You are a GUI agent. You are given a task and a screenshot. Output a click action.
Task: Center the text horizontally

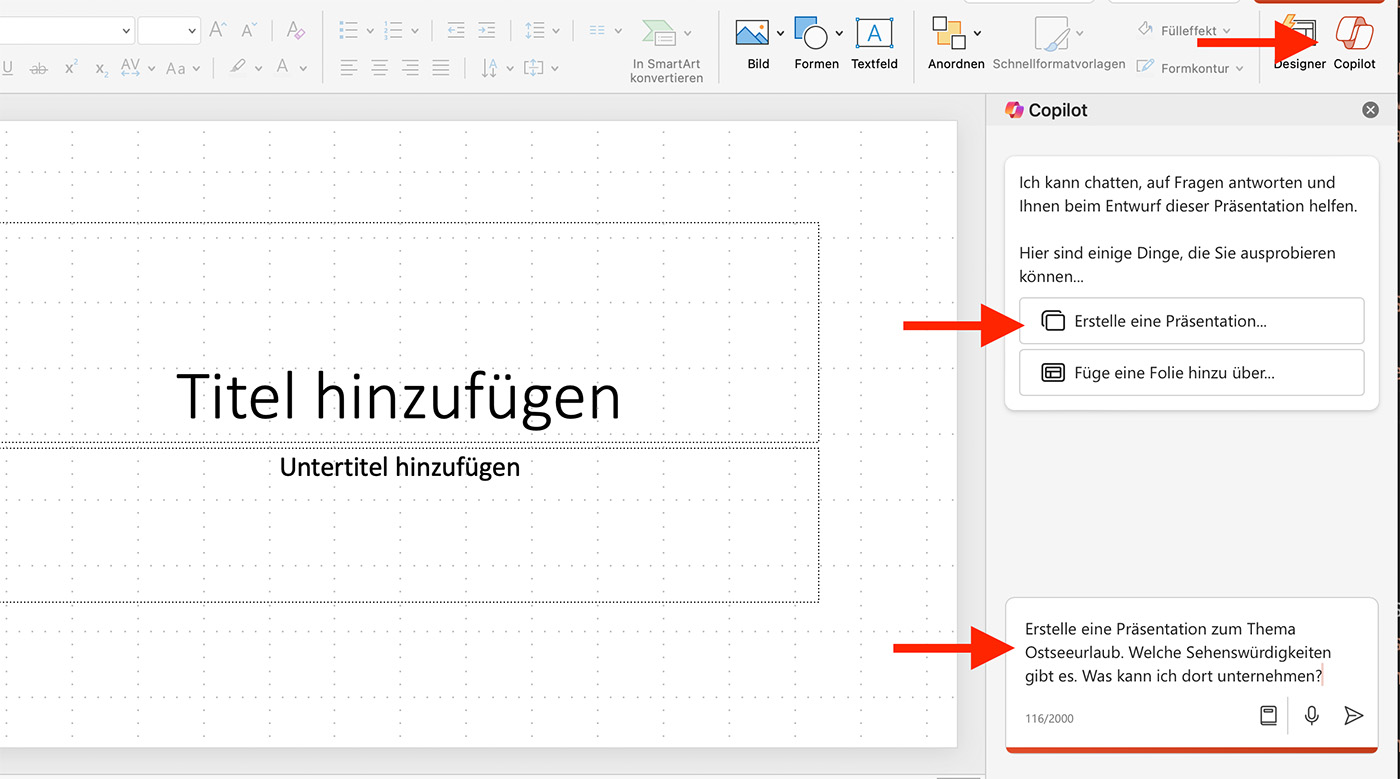[x=379, y=68]
